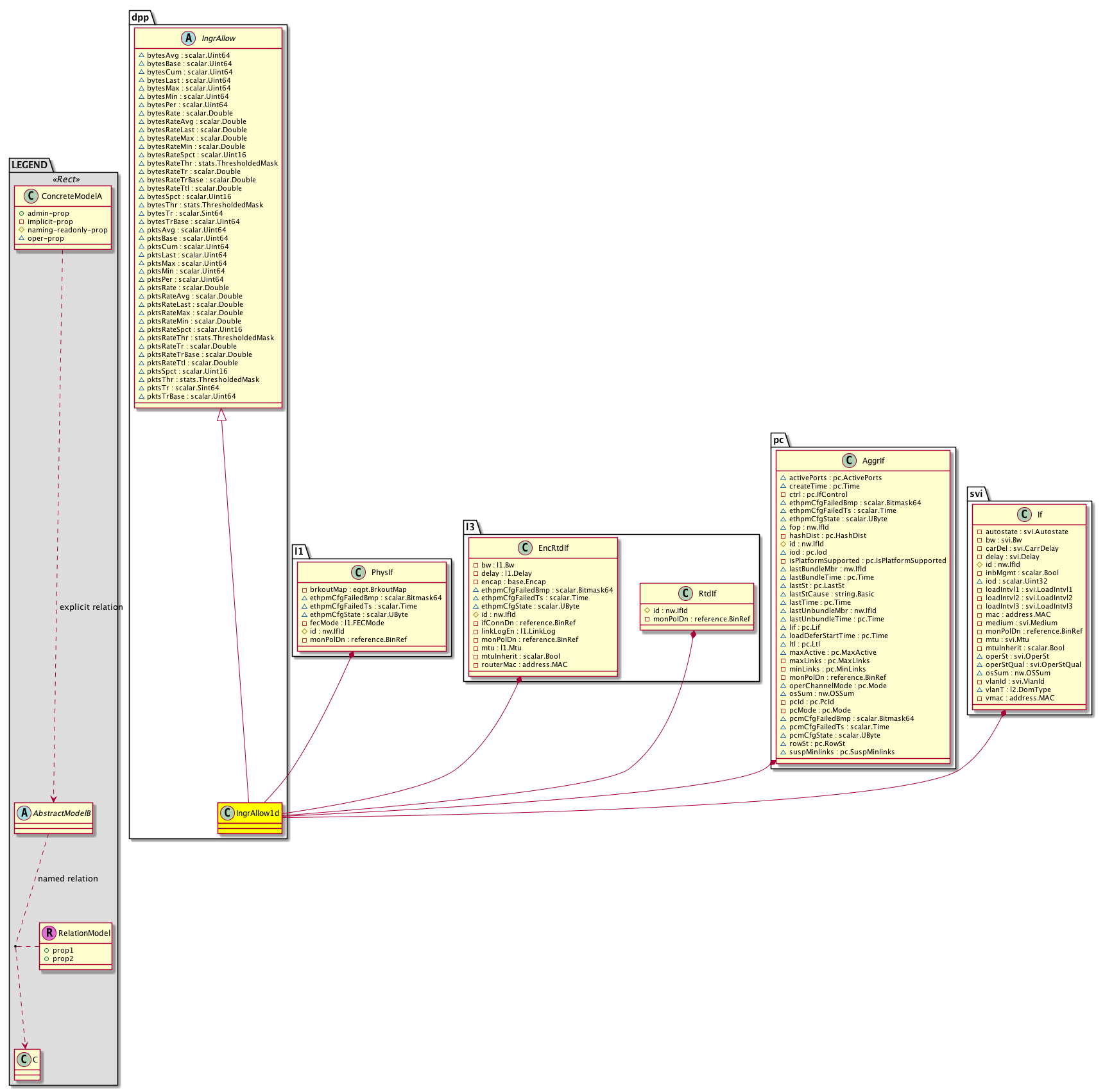1105x1092 pixels.
Task: Click the suspMinlinks attribute in AggrIf
Action: point(841,752)
